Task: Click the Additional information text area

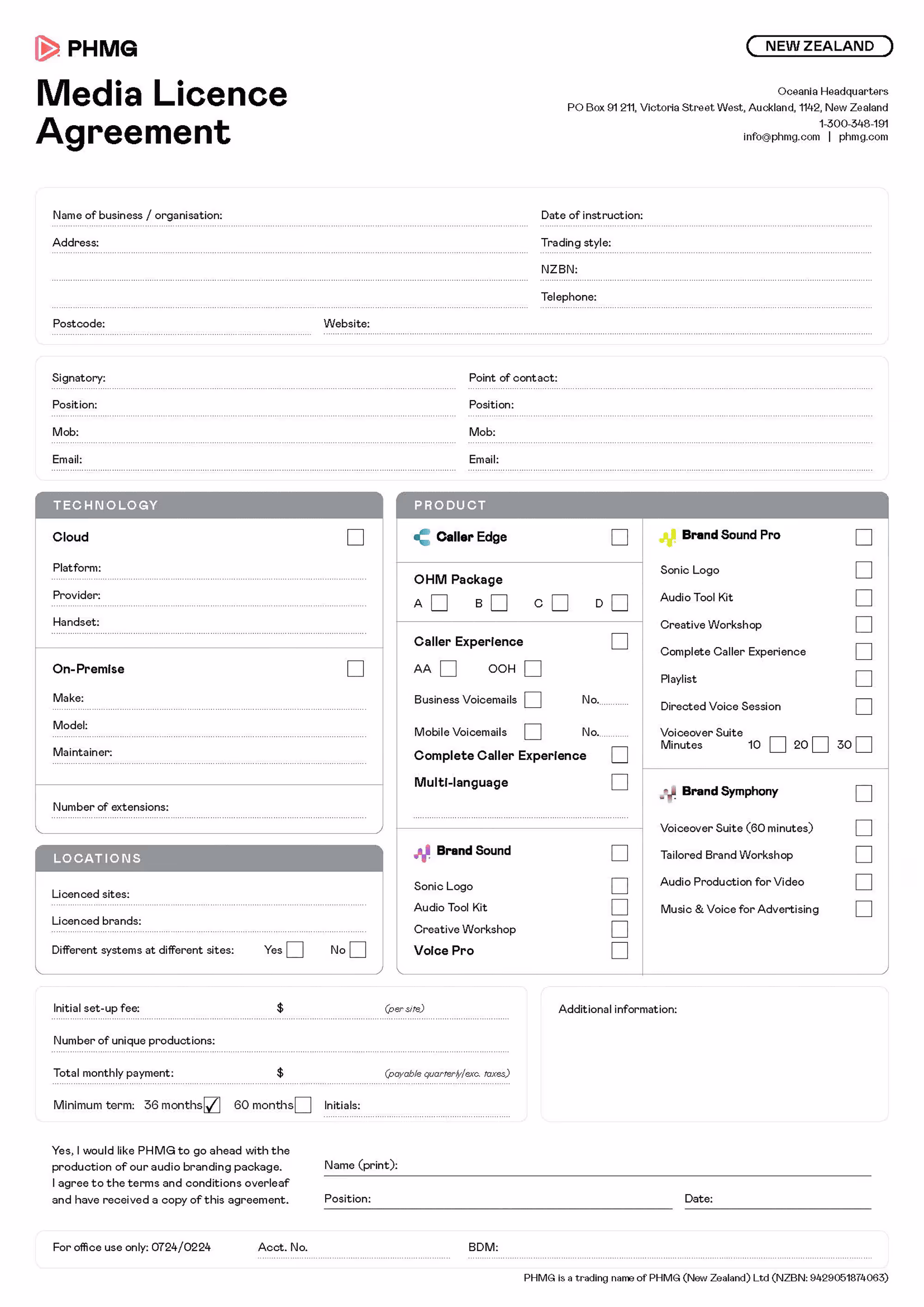Action: (714, 1064)
